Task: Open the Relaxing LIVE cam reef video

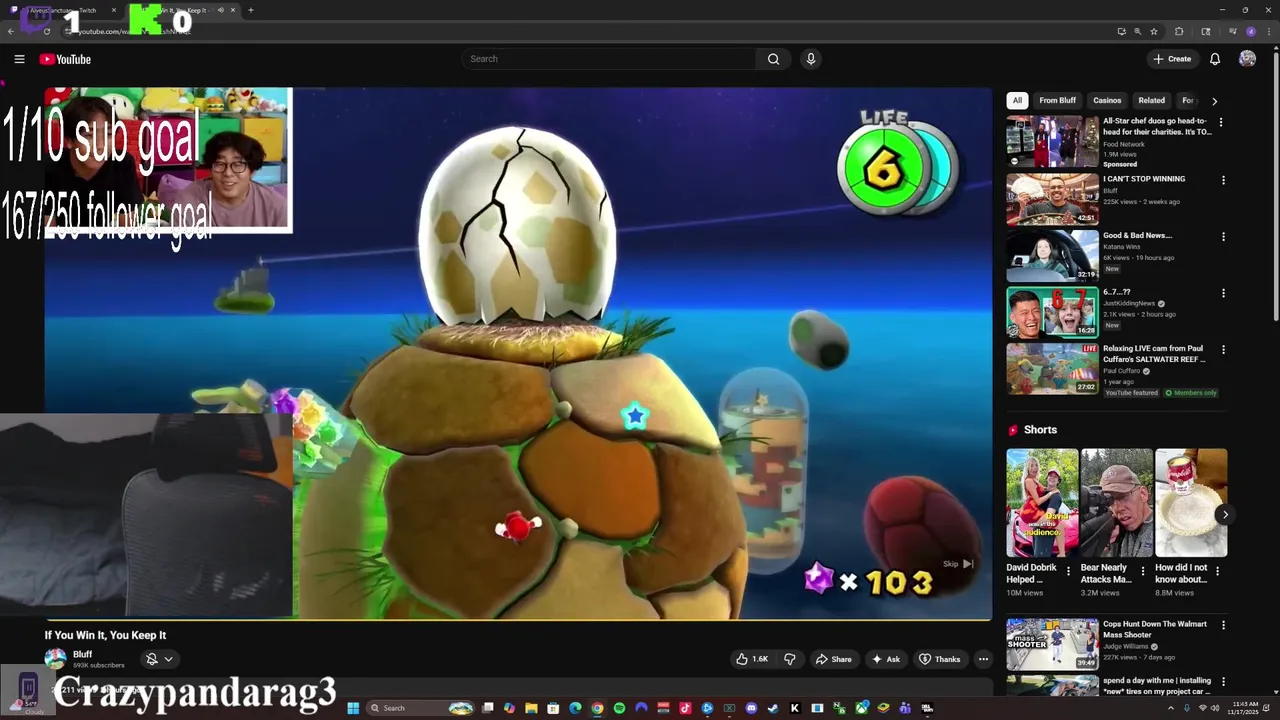Action: pyautogui.click(x=1052, y=368)
